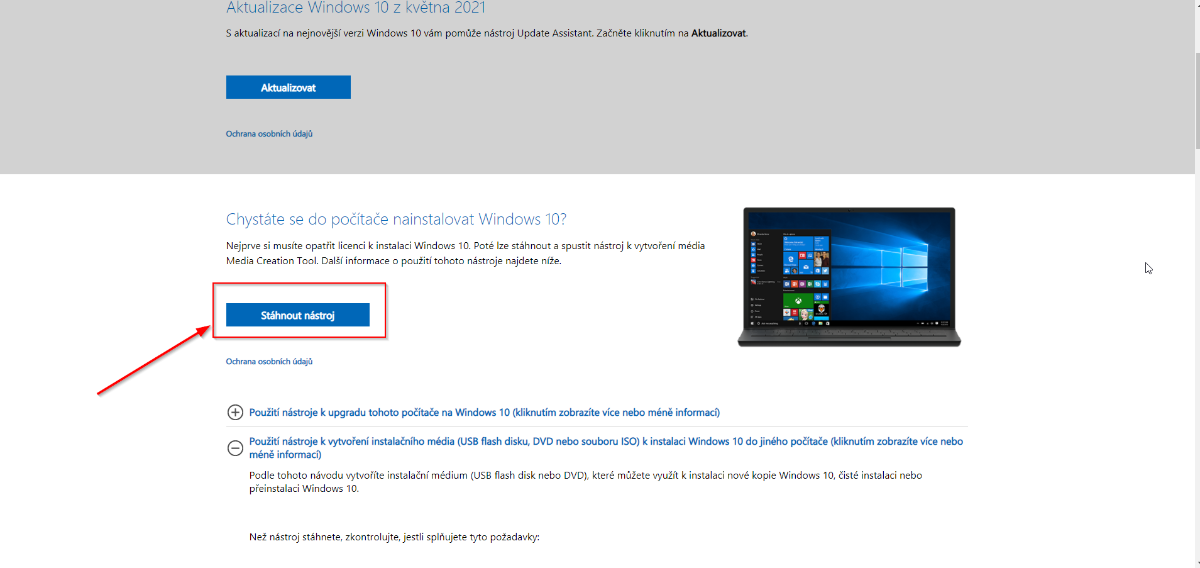
Task: Expand the 'Použití nástroje k upgradu' section title
Action: coord(484,412)
